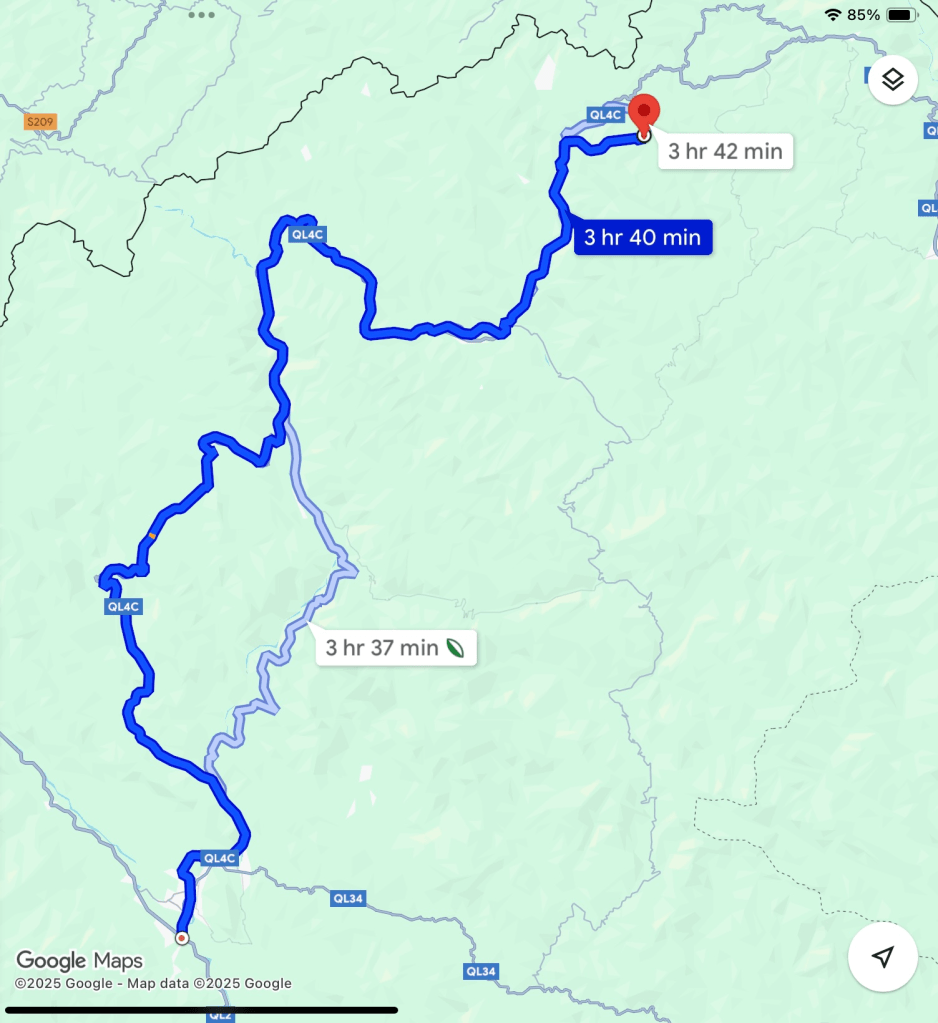Tap the starting point marker
Image resolution: width=938 pixels, height=1023 pixels.
(182, 938)
